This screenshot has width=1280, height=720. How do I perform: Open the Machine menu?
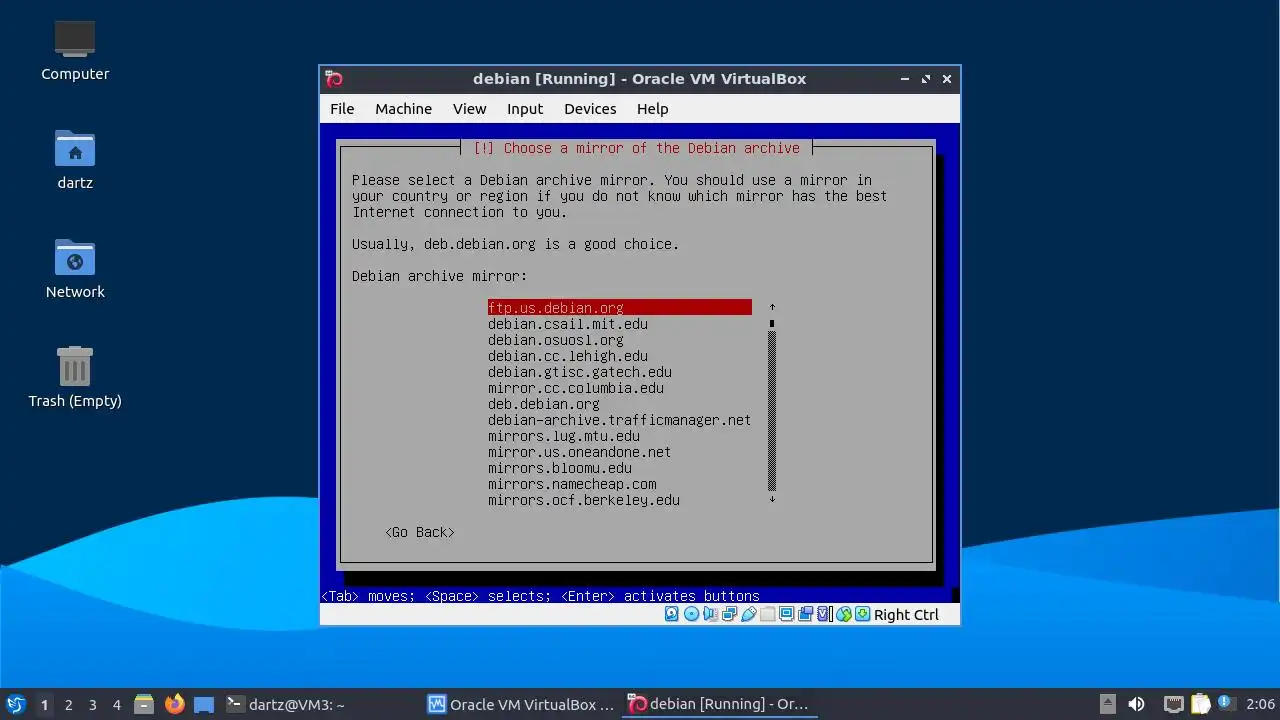[x=403, y=109]
